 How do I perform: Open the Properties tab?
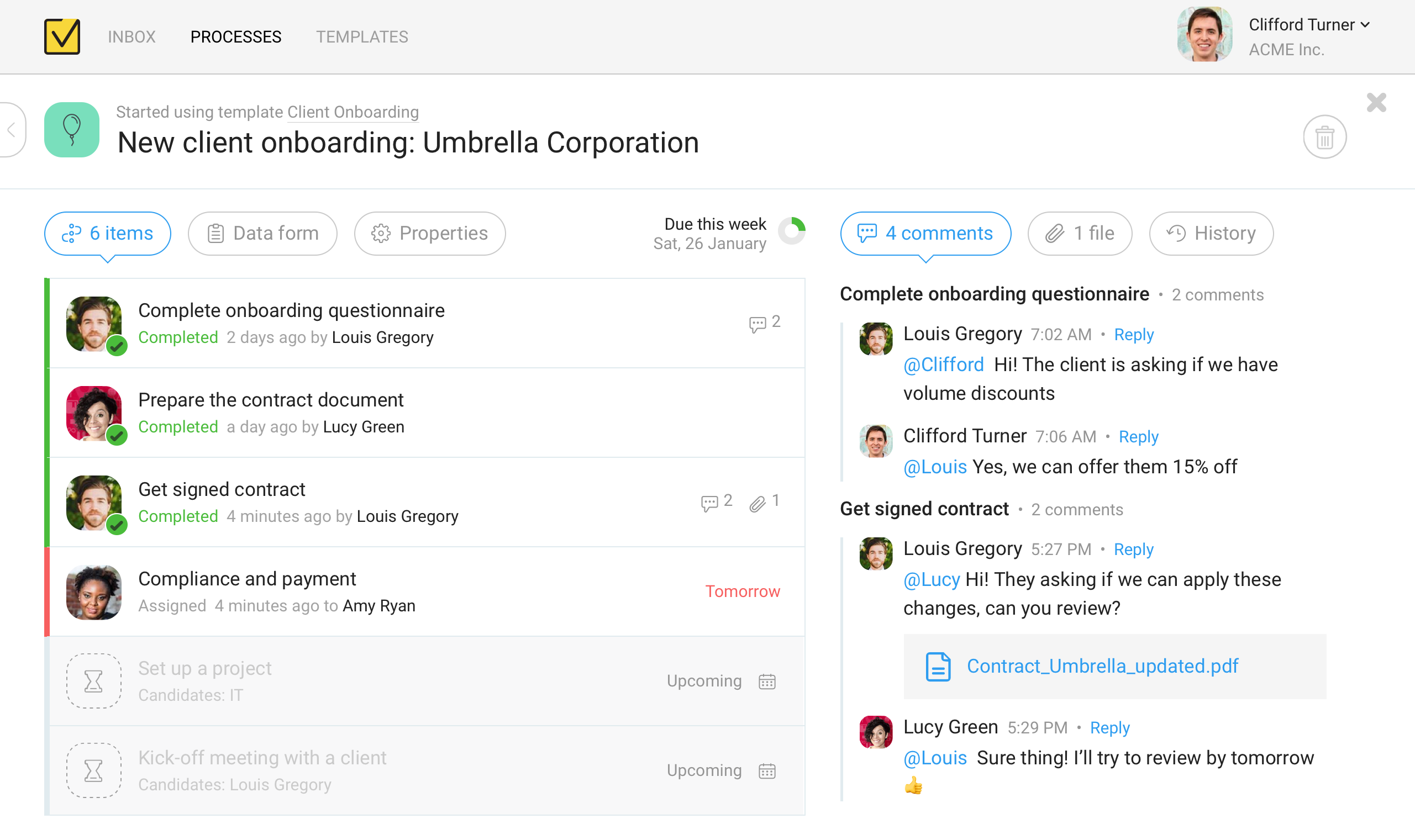click(430, 233)
